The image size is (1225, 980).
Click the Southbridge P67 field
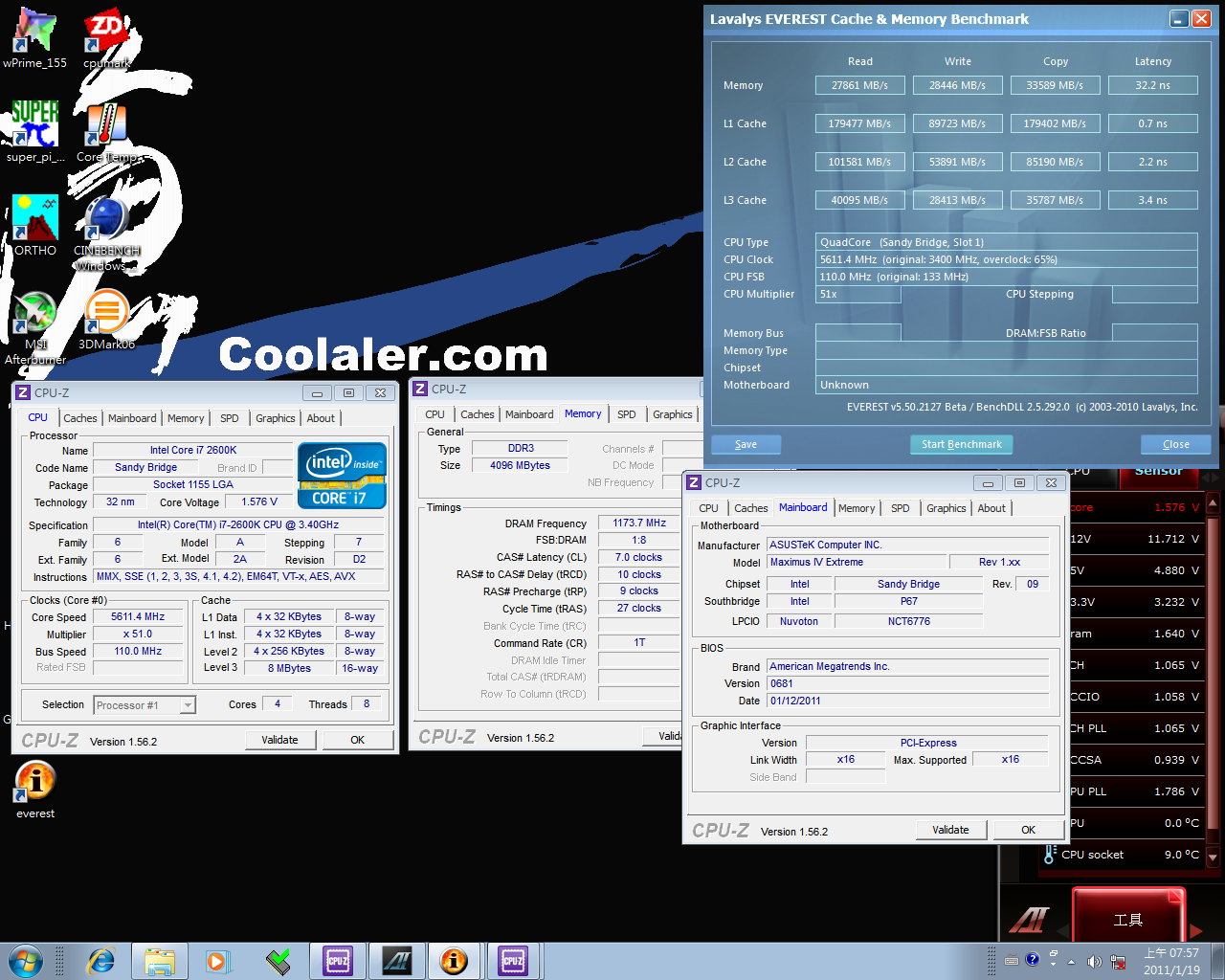pos(908,601)
